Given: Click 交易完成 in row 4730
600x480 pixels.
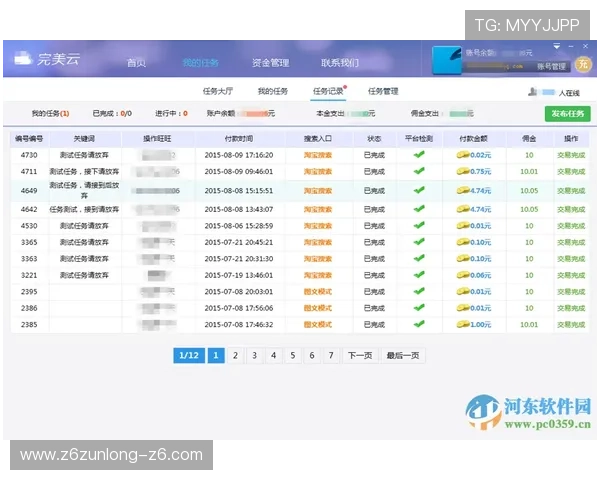Looking at the screenshot, I should (x=571, y=155).
